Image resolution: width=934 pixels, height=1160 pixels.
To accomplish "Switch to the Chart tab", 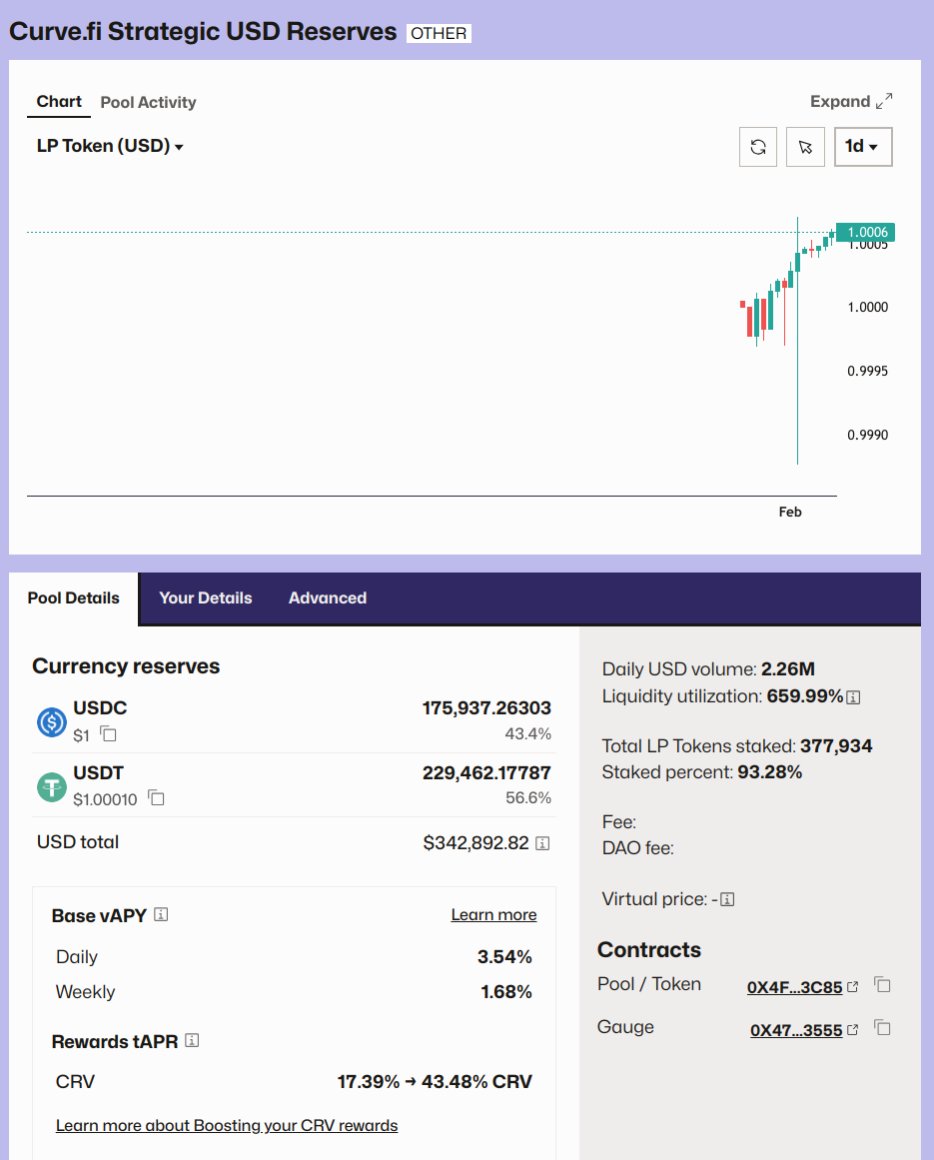I will tap(59, 101).
